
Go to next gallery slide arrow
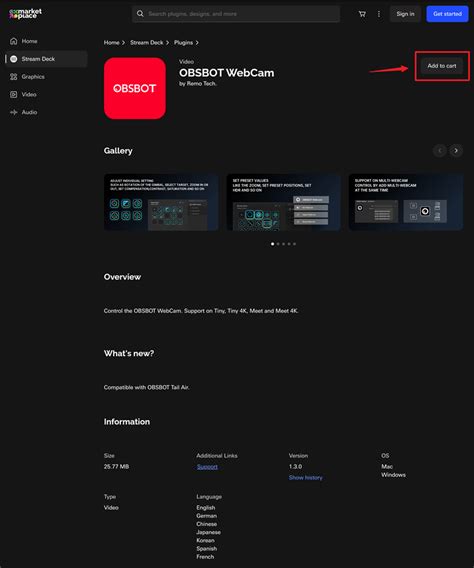point(456,150)
